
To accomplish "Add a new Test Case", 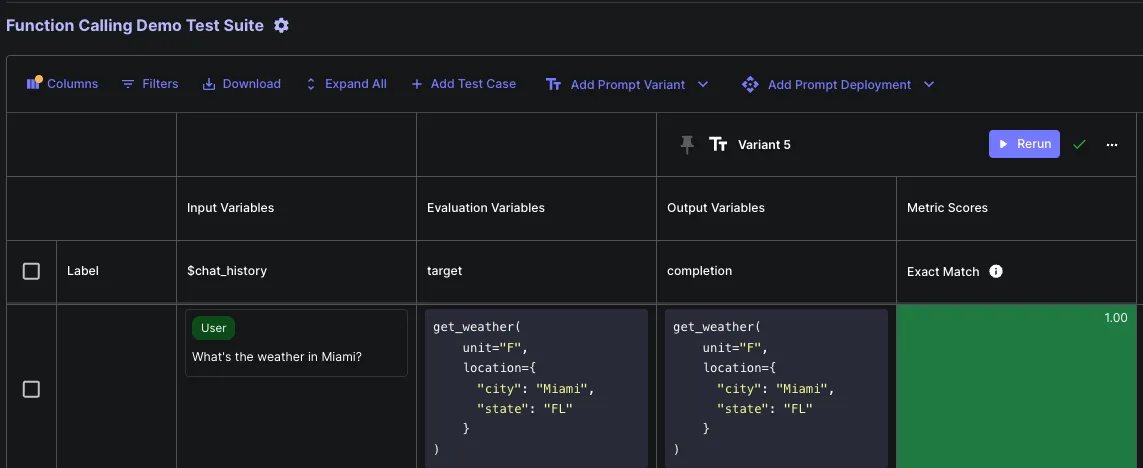I will pos(464,84).
